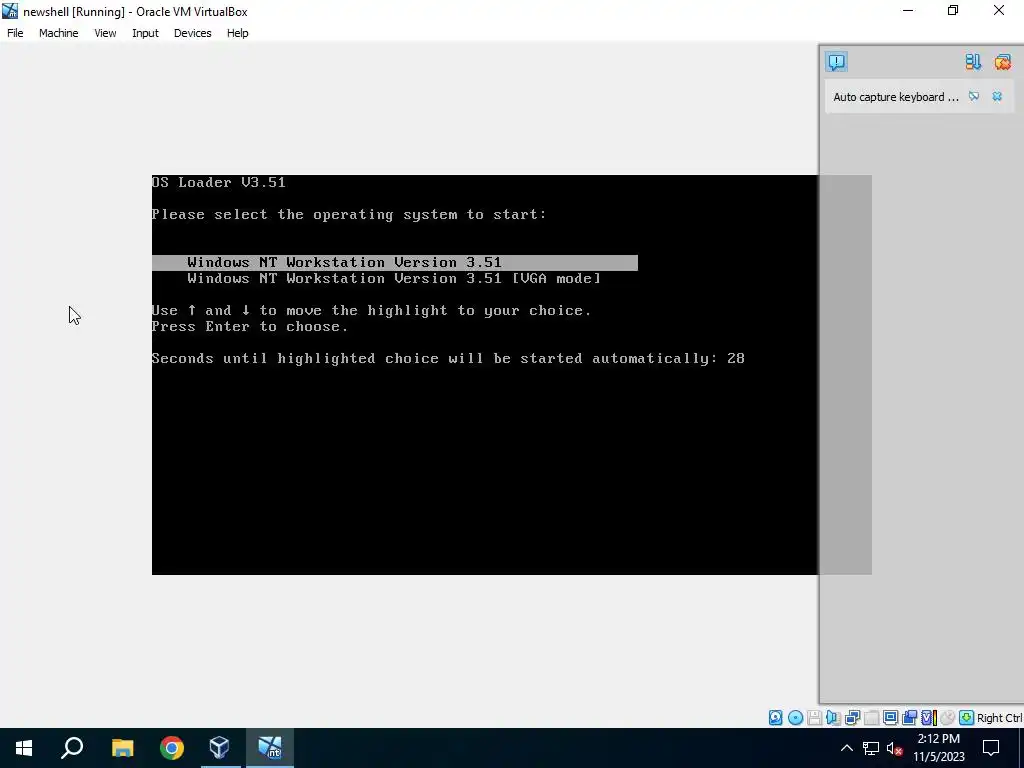The height and width of the screenshot is (768, 1024).
Task: Click the notification ordering icon with down arrow
Action: pyautogui.click(x=973, y=62)
